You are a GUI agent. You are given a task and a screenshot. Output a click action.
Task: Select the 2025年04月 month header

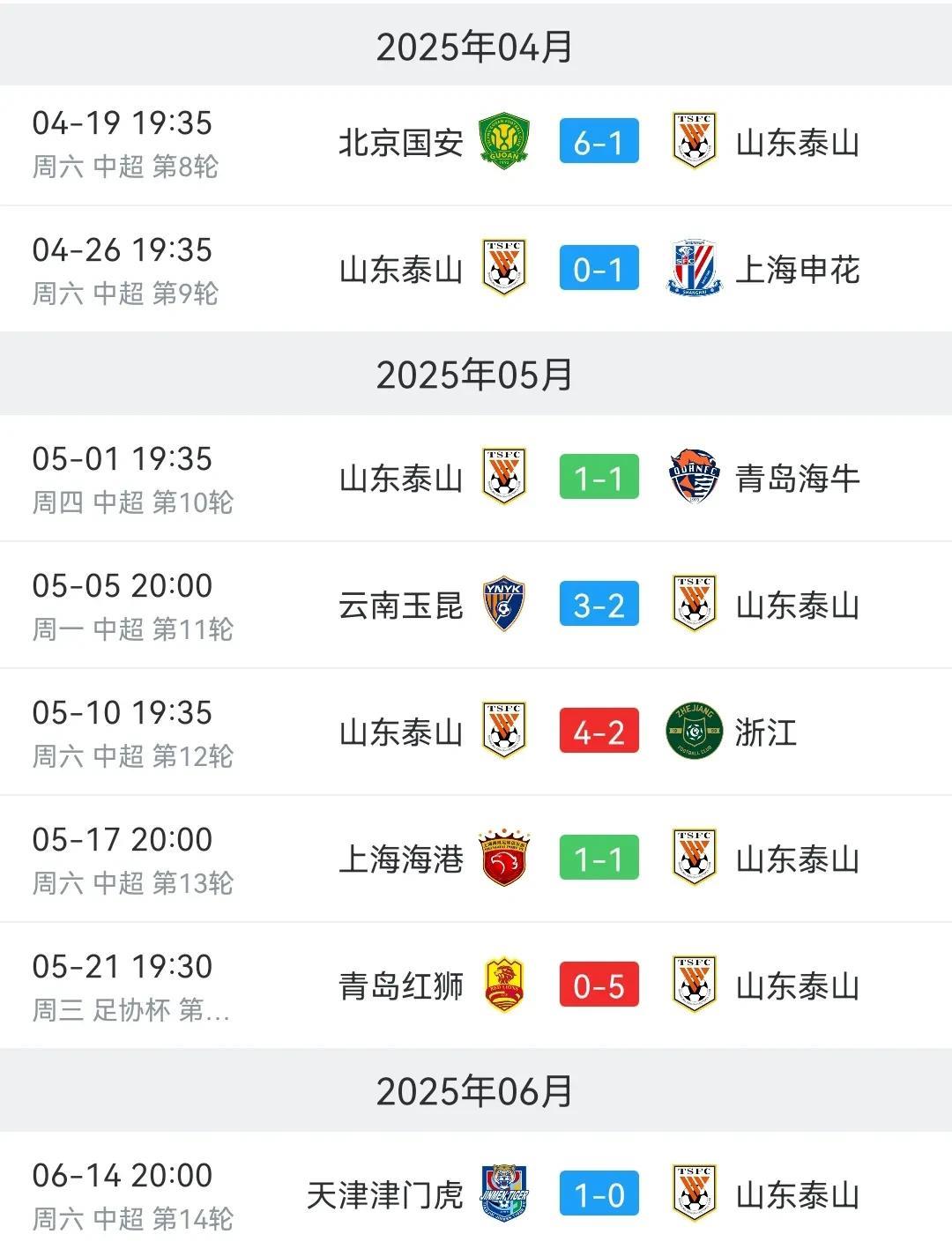[476, 45]
